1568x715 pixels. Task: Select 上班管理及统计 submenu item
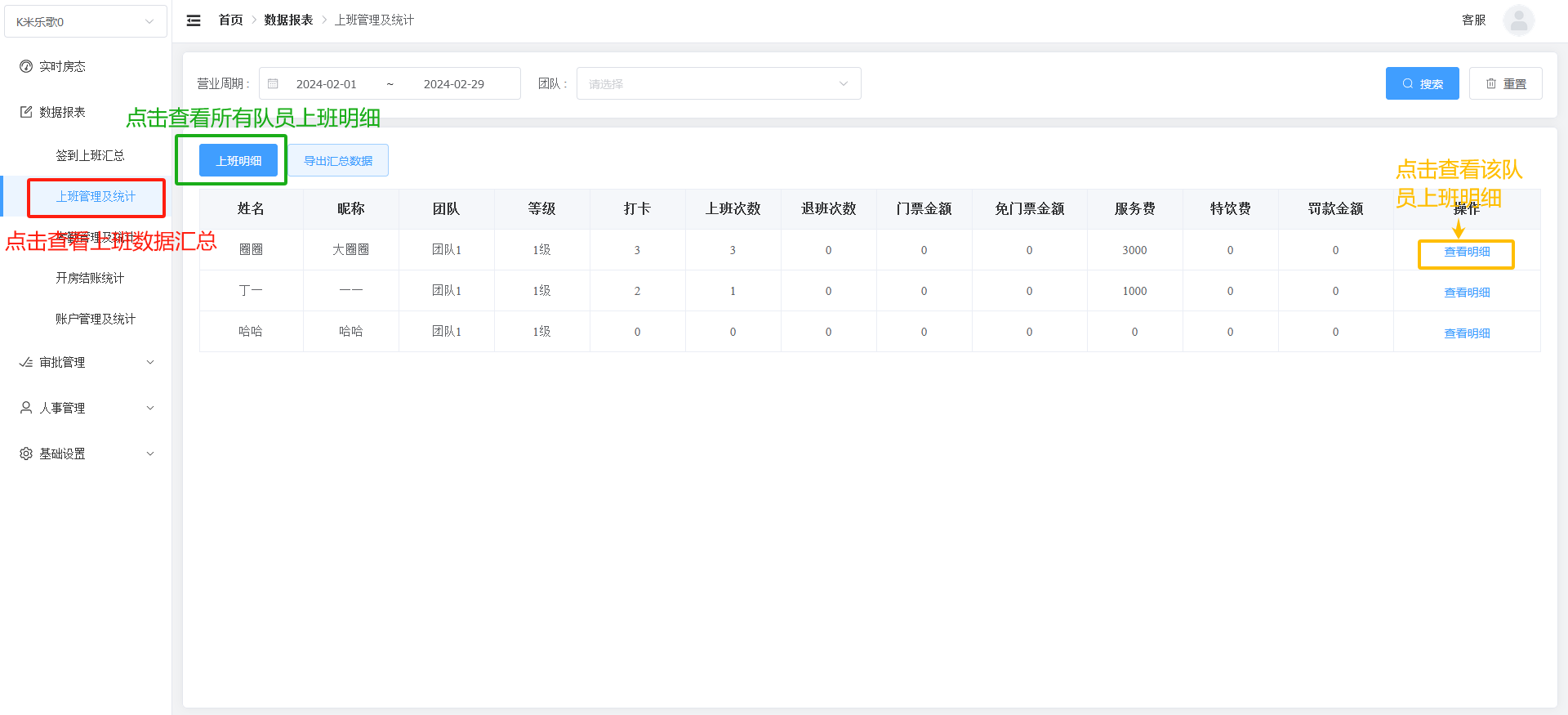point(96,196)
